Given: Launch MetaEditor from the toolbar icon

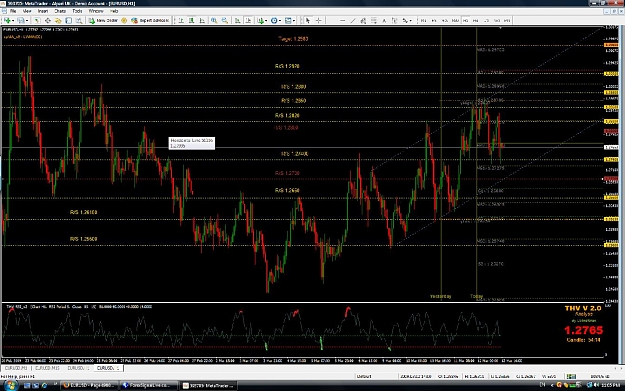Looking at the screenshot, I should pyautogui.click(x=124, y=20).
